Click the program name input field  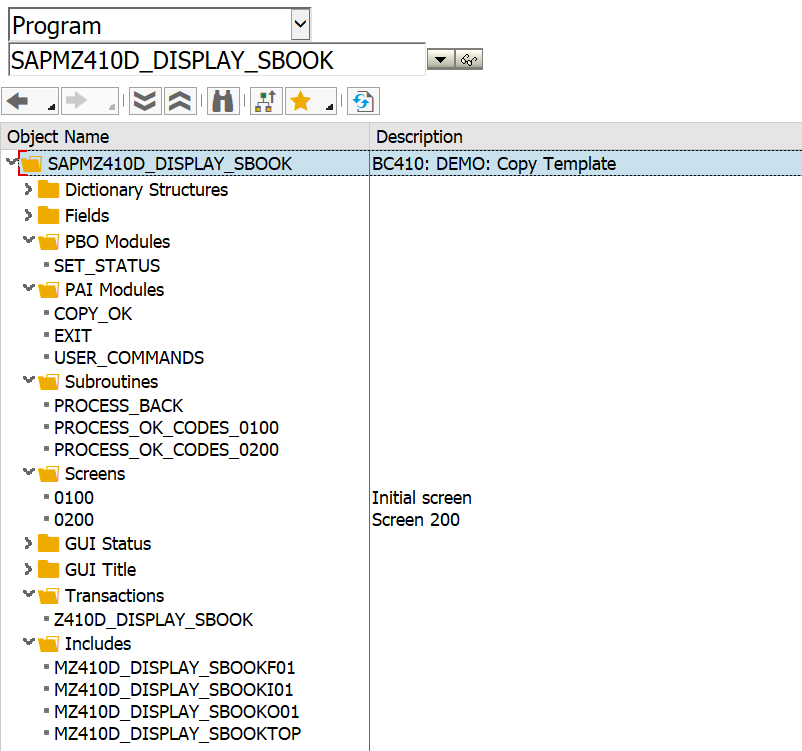217,60
